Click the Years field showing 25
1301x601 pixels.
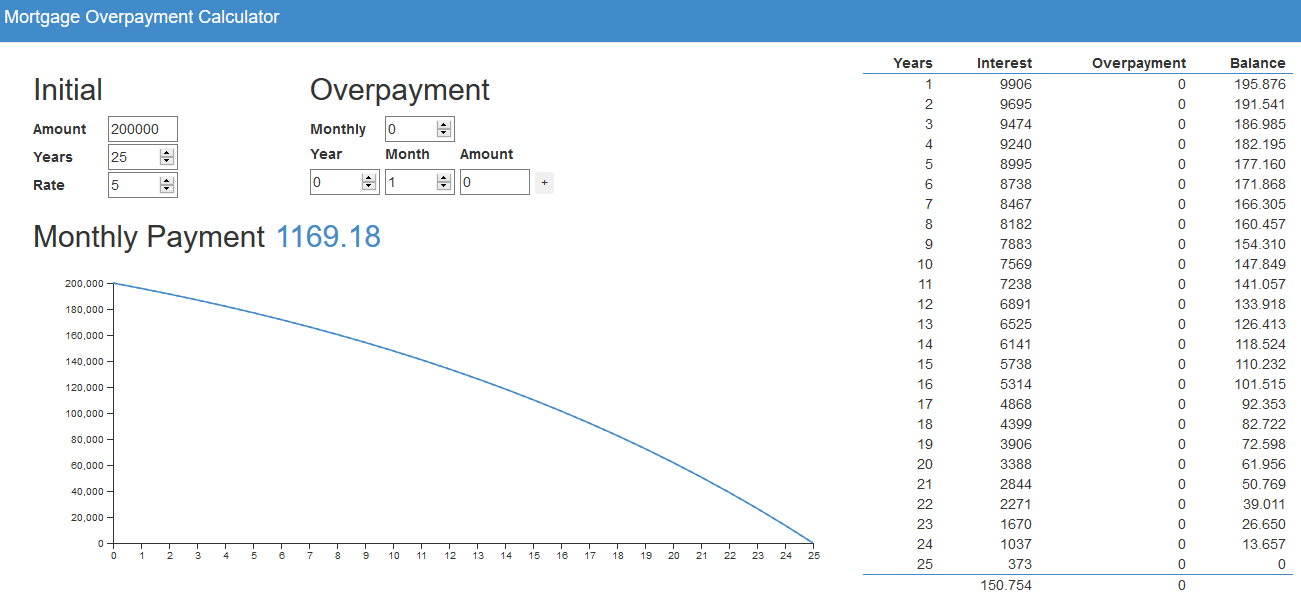[130, 156]
